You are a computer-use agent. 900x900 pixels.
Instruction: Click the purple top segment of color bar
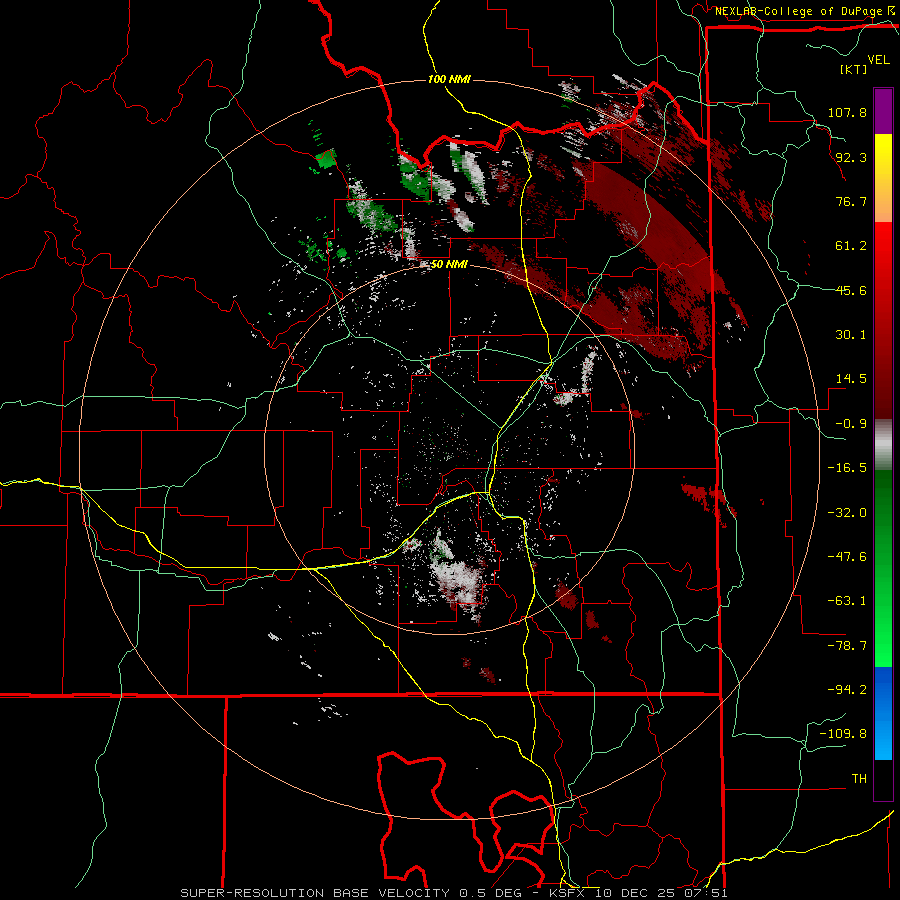(x=883, y=111)
